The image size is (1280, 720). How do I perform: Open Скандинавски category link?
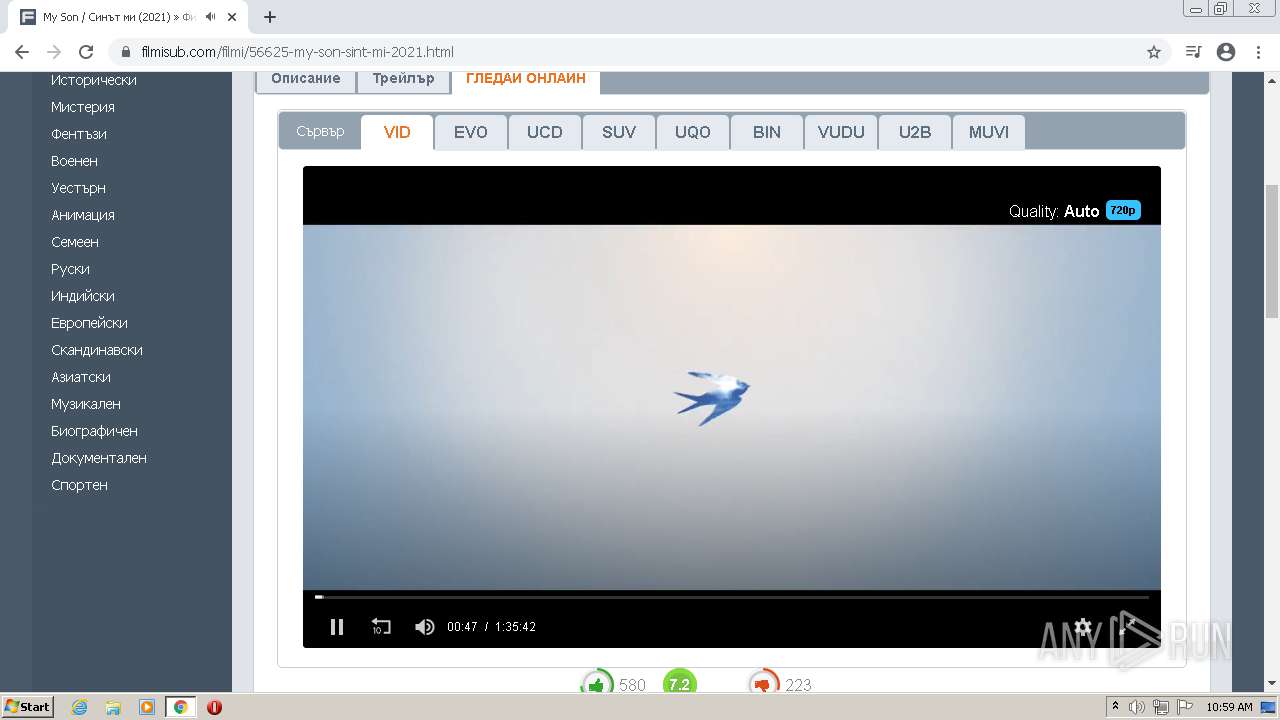tap(97, 350)
